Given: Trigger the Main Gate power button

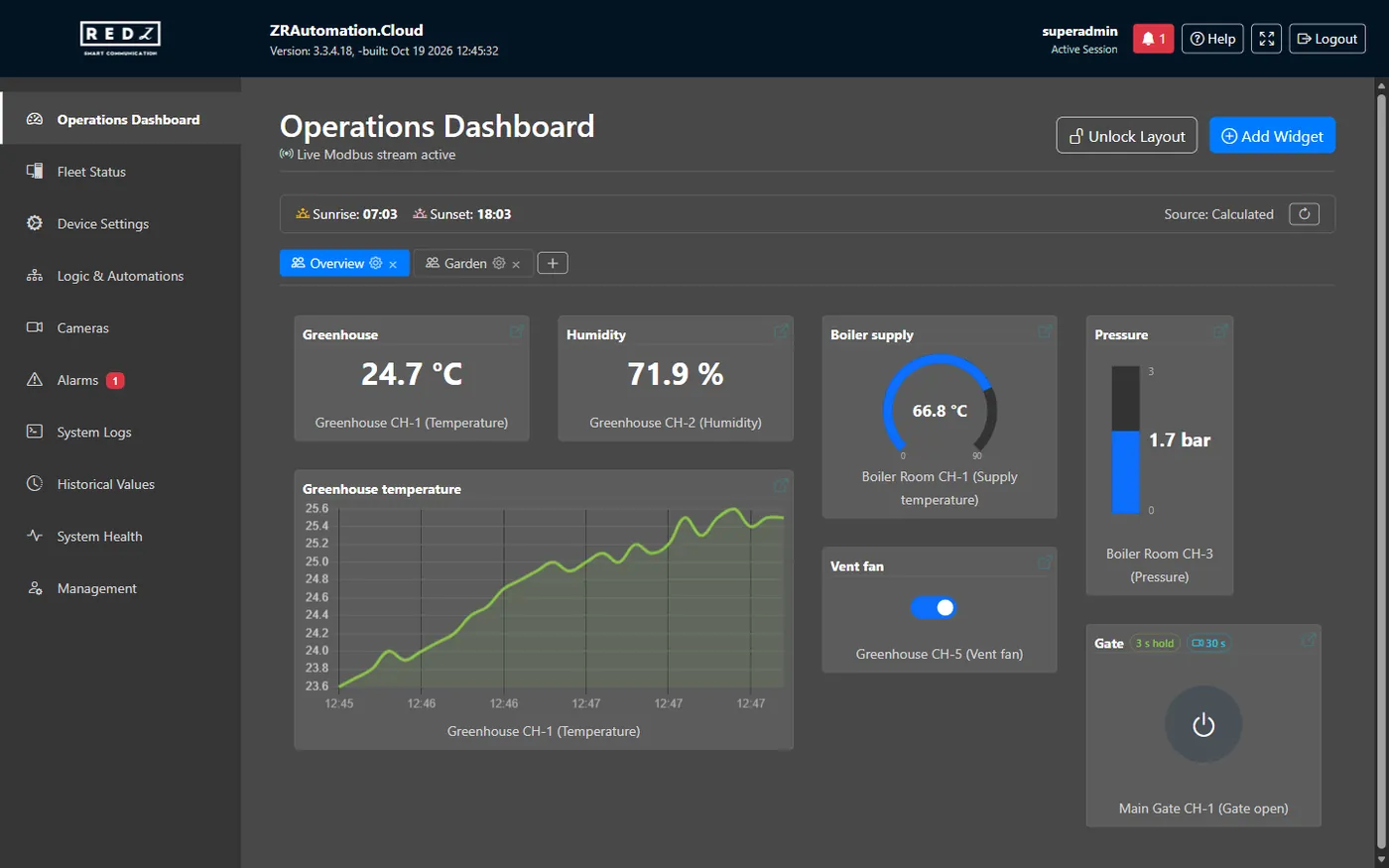Looking at the screenshot, I should tap(1203, 725).
